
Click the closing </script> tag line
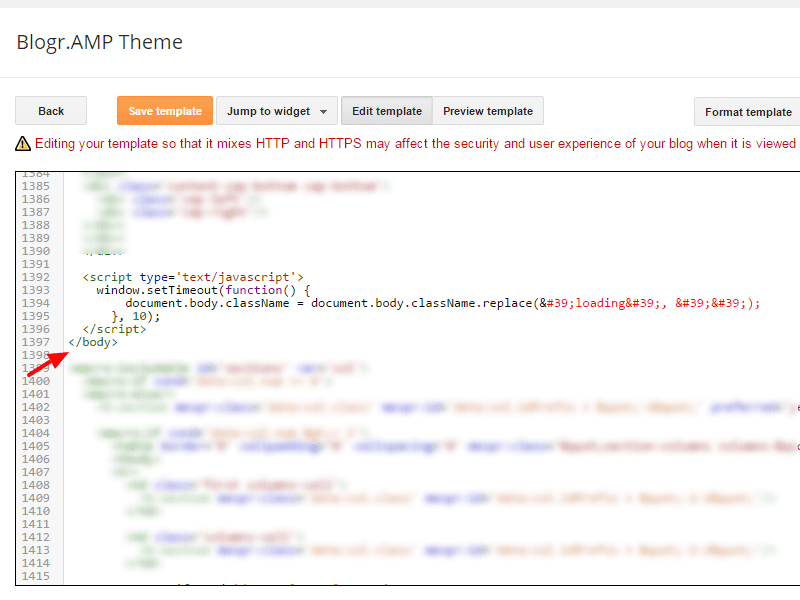[x=114, y=329]
